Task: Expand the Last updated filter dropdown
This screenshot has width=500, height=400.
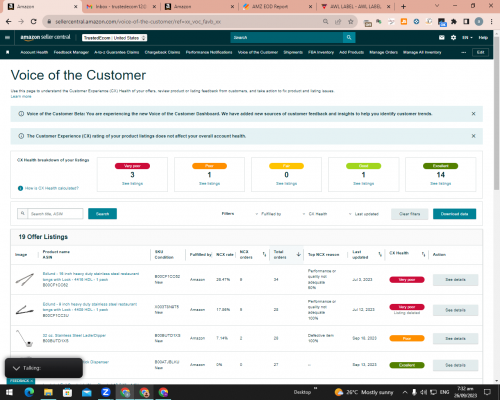Action: (363, 214)
